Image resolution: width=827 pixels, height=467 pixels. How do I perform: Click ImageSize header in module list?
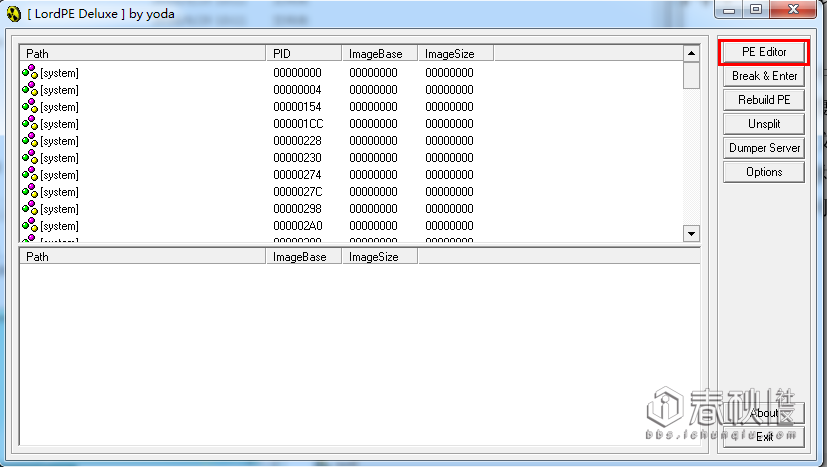(x=380, y=256)
